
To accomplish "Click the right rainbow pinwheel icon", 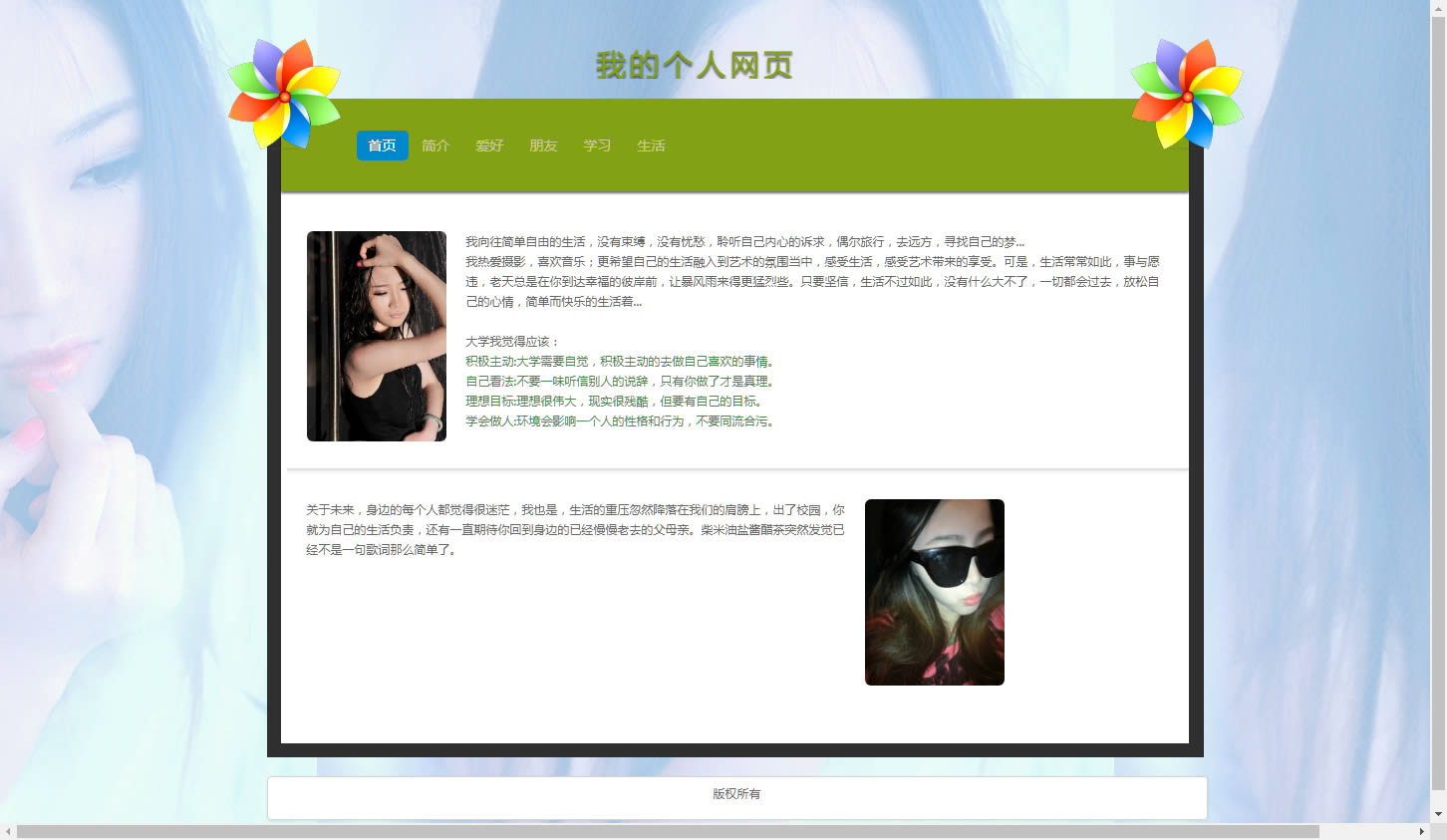I will tap(1187, 95).
